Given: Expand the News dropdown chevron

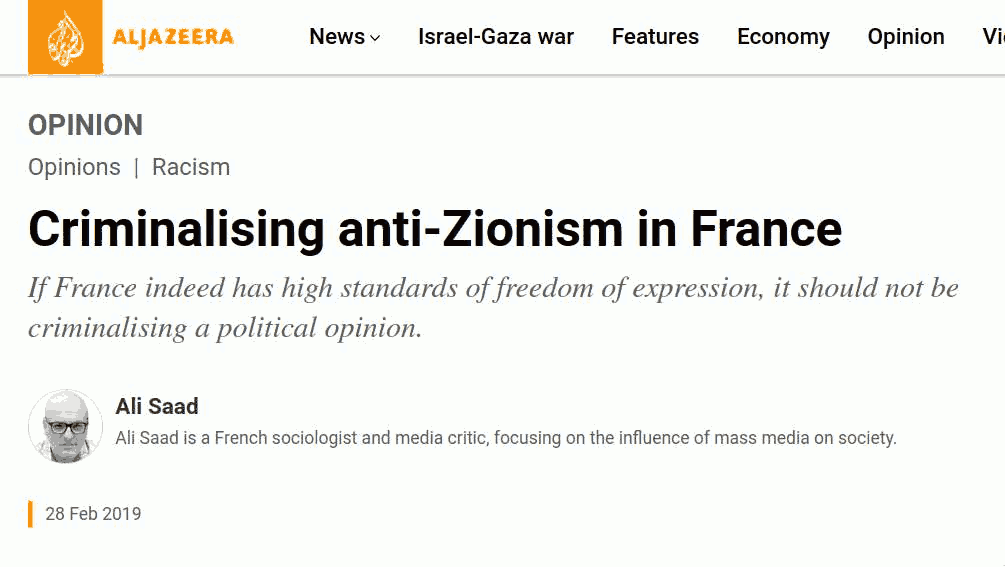Looking at the screenshot, I should [376, 38].
